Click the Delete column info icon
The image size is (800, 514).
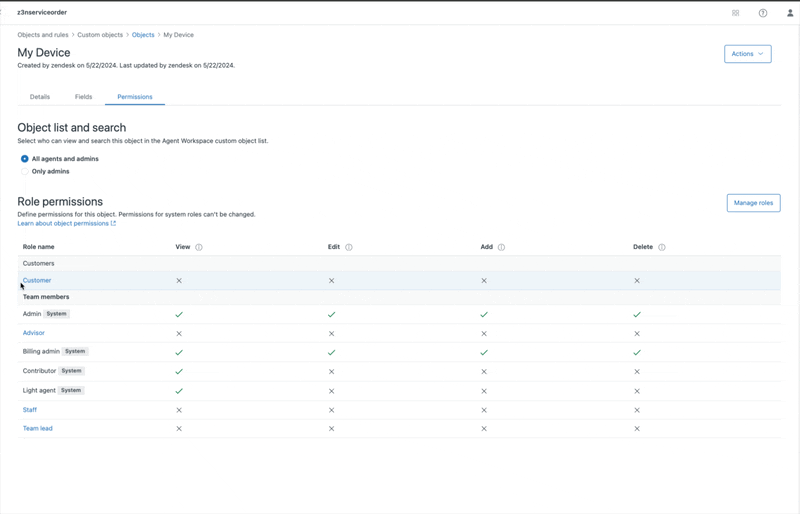(662, 247)
